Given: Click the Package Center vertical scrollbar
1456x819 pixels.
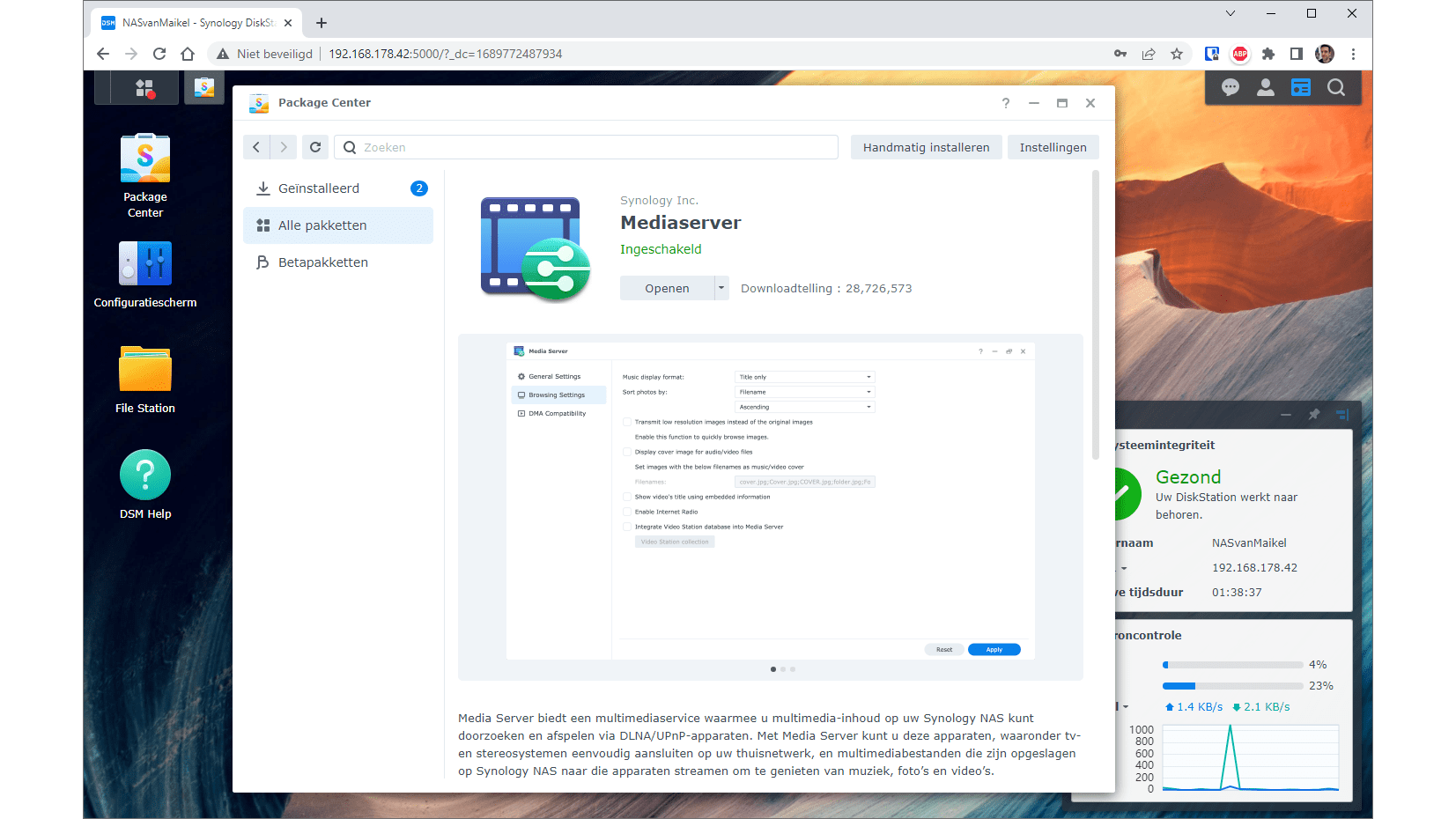Looking at the screenshot, I should 1096,315.
